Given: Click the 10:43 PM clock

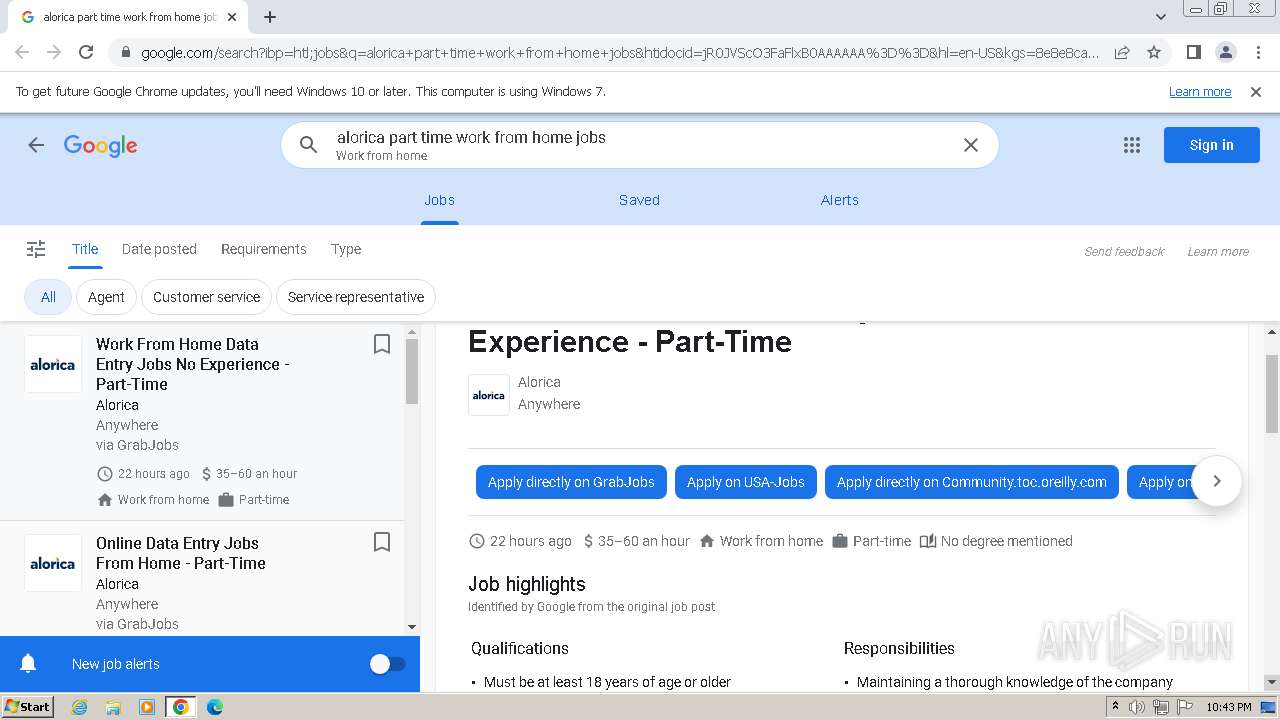Looking at the screenshot, I should point(1229,707).
